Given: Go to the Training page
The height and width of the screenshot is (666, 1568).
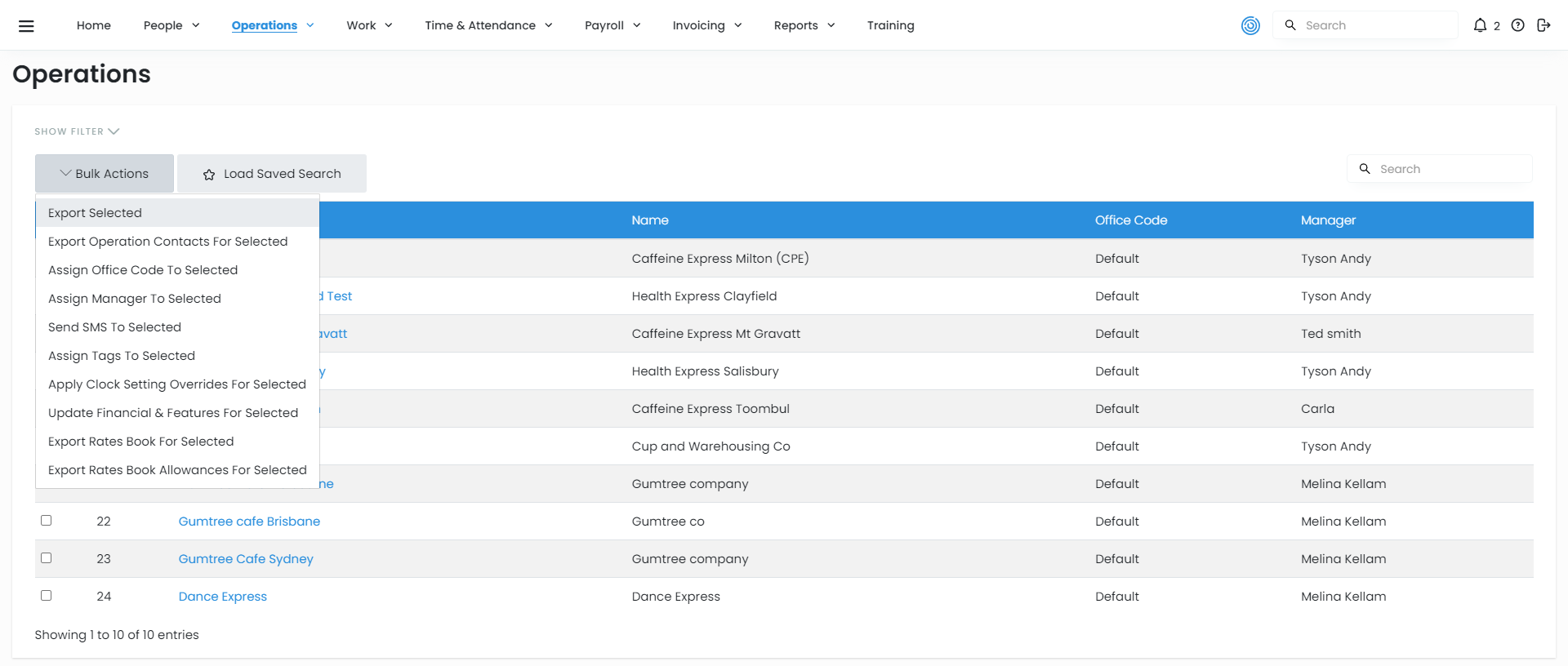Looking at the screenshot, I should (890, 25).
